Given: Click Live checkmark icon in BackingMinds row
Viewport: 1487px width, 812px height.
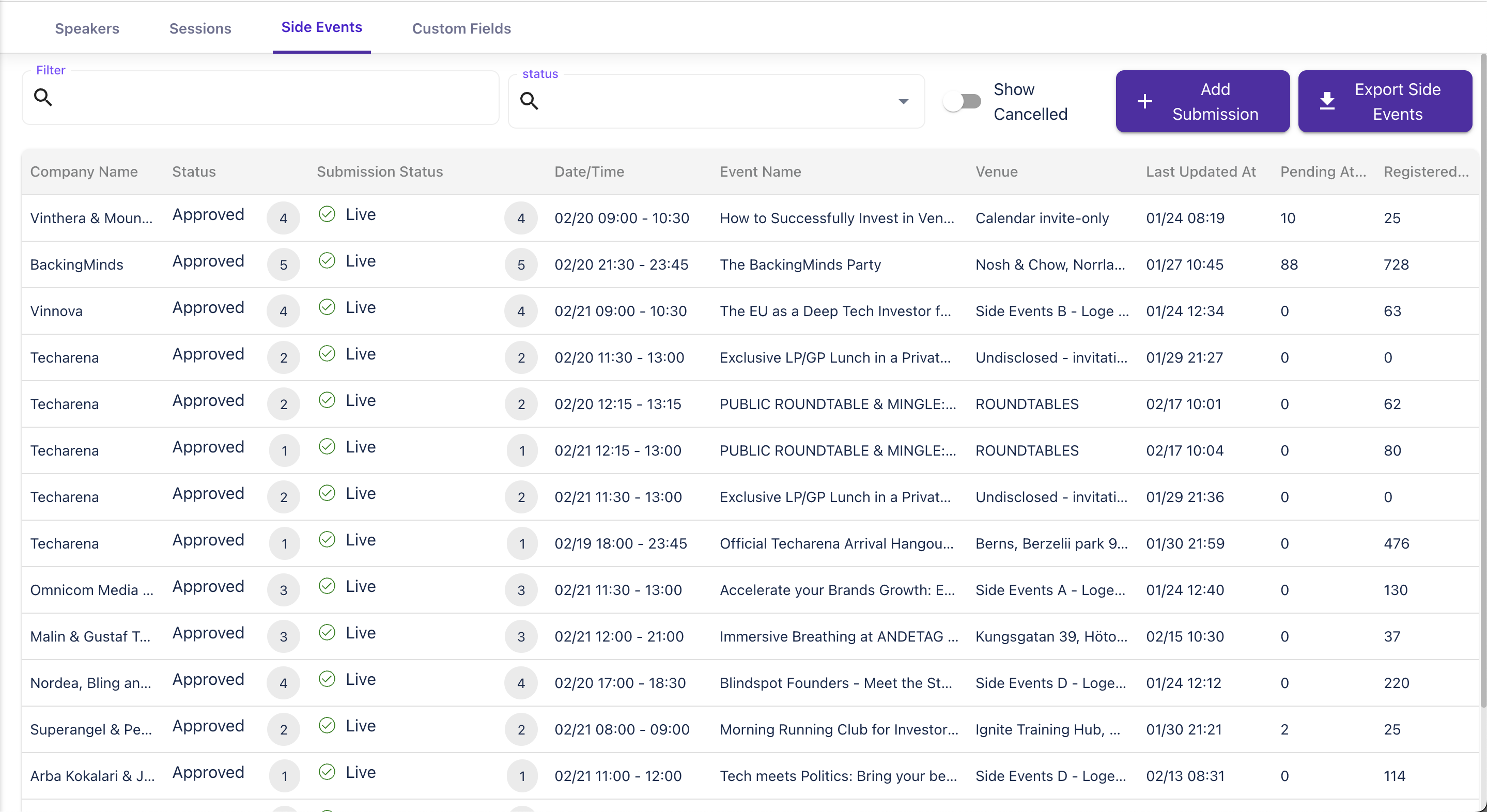Looking at the screenshot, I should click(x=327, y=261).
